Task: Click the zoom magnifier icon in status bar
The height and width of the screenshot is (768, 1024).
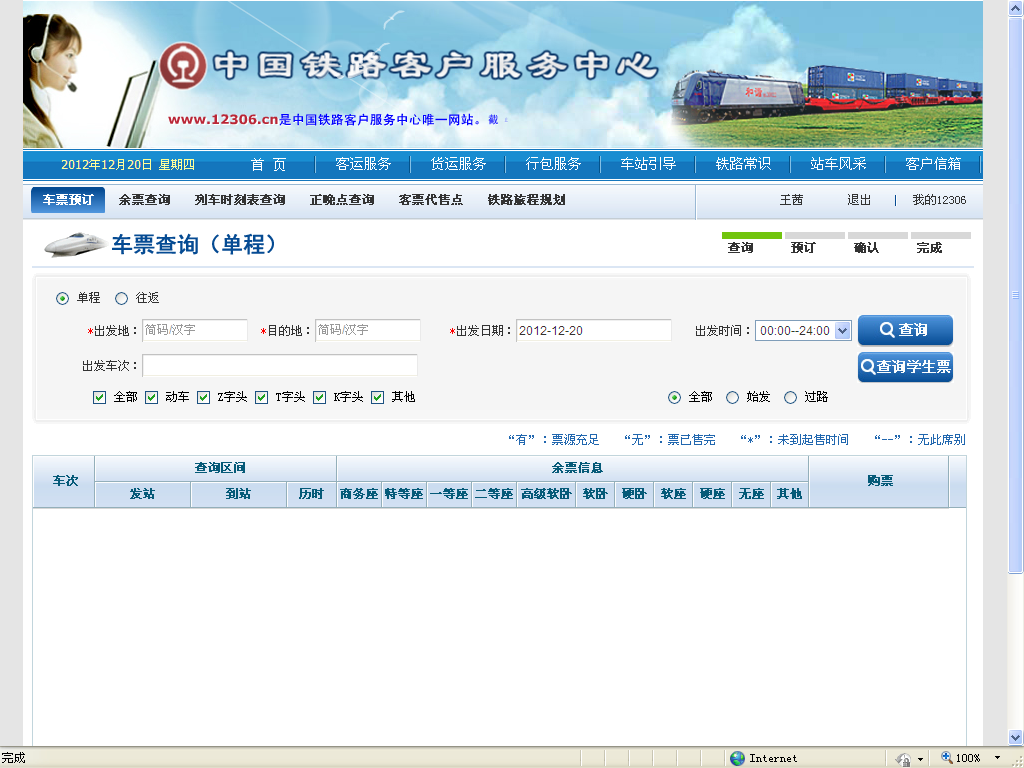Action: pyautogui.click(x=946, y=758)
